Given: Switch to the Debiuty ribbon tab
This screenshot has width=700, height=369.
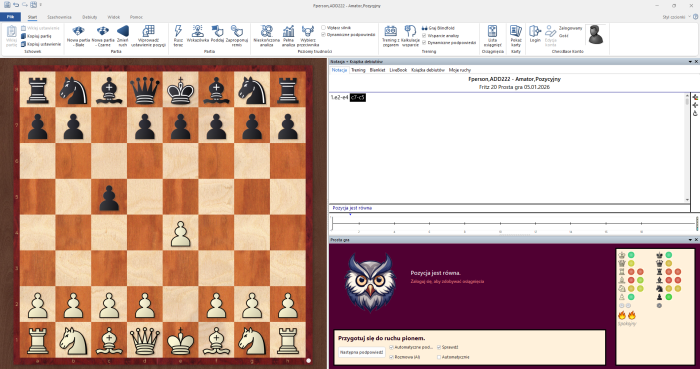Looking at the screenshot, I should [x=90, y=17].
